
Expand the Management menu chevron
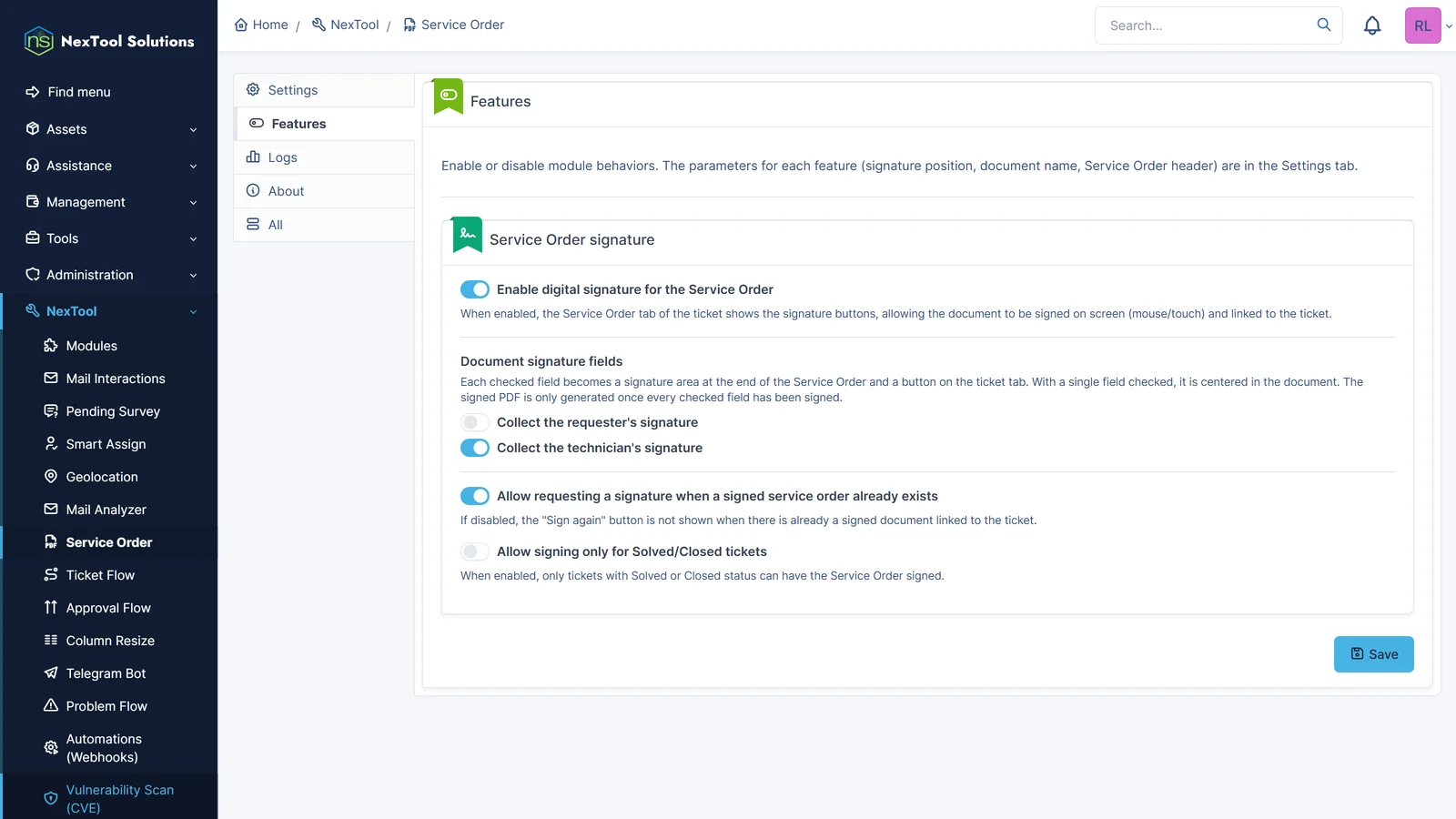[x=193, y=203]
